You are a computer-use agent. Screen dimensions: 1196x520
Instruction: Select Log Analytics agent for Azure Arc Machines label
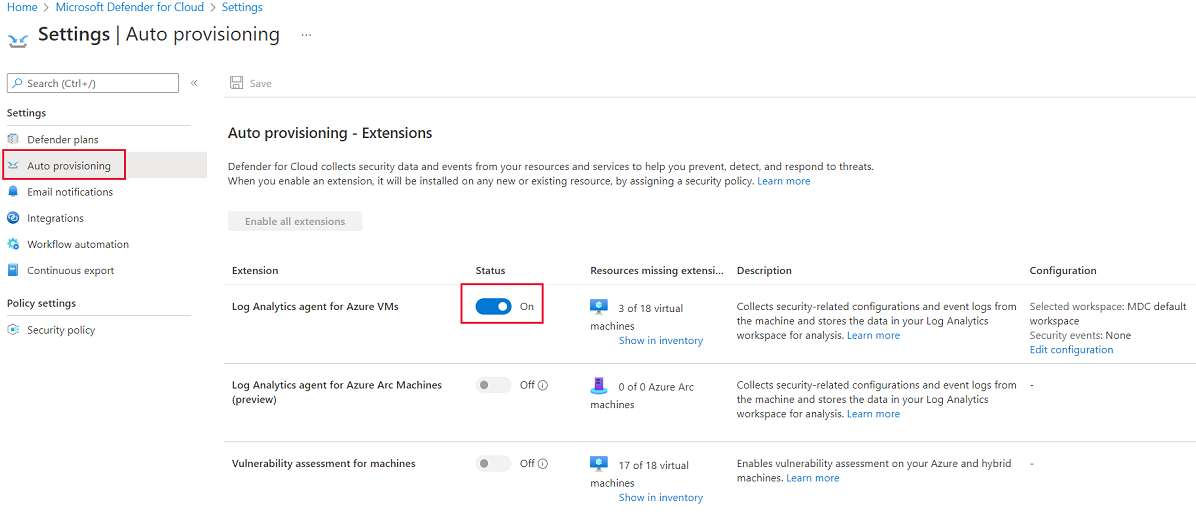click(x=337, y=392)
